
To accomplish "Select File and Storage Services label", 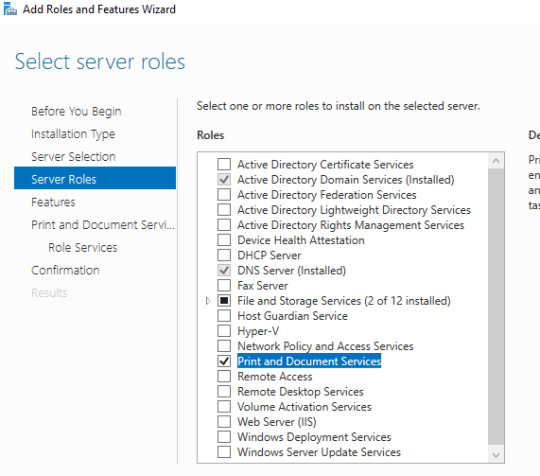I will click(344, 301).
